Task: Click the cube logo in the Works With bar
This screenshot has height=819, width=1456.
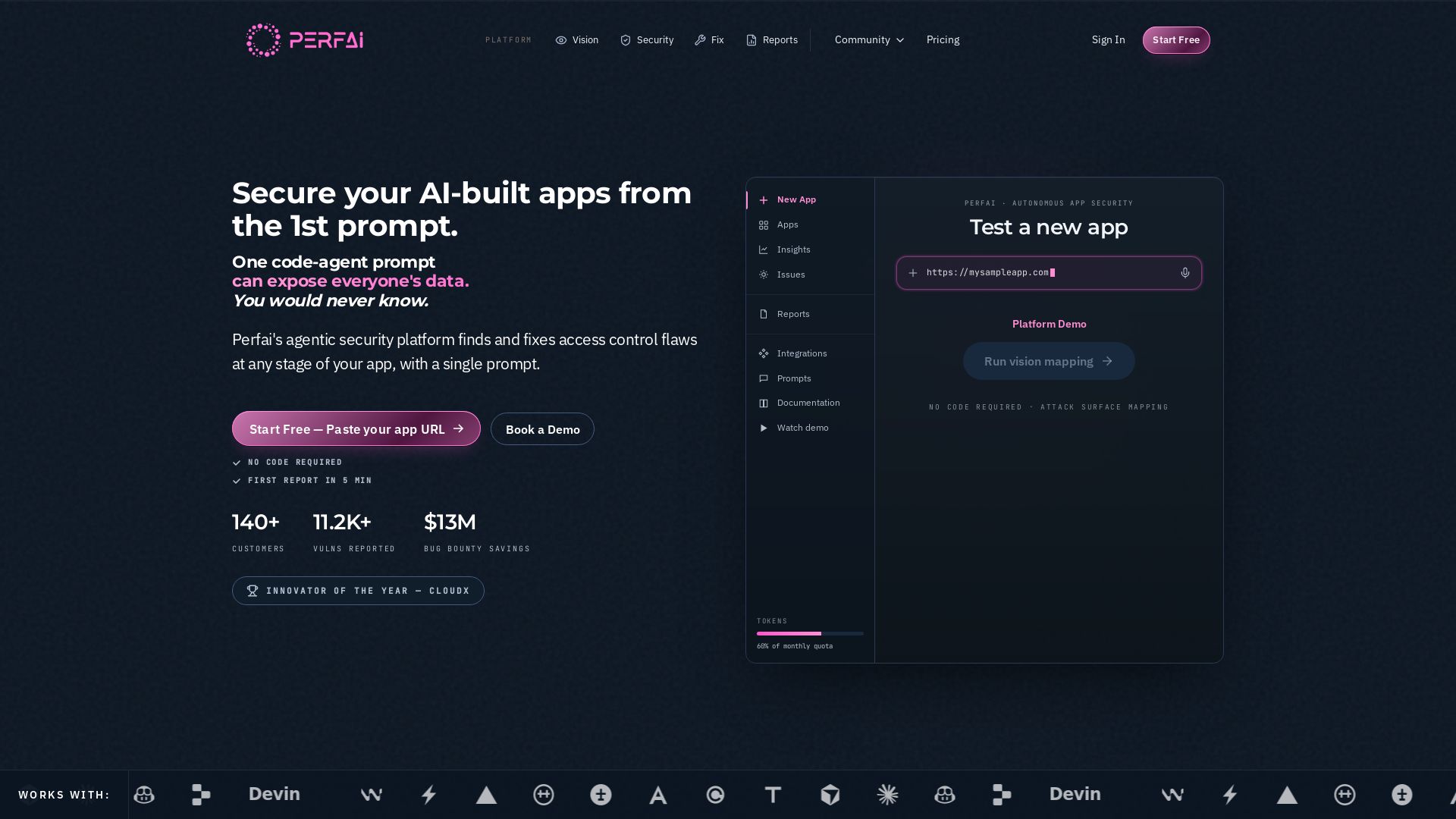Action: 830,795
